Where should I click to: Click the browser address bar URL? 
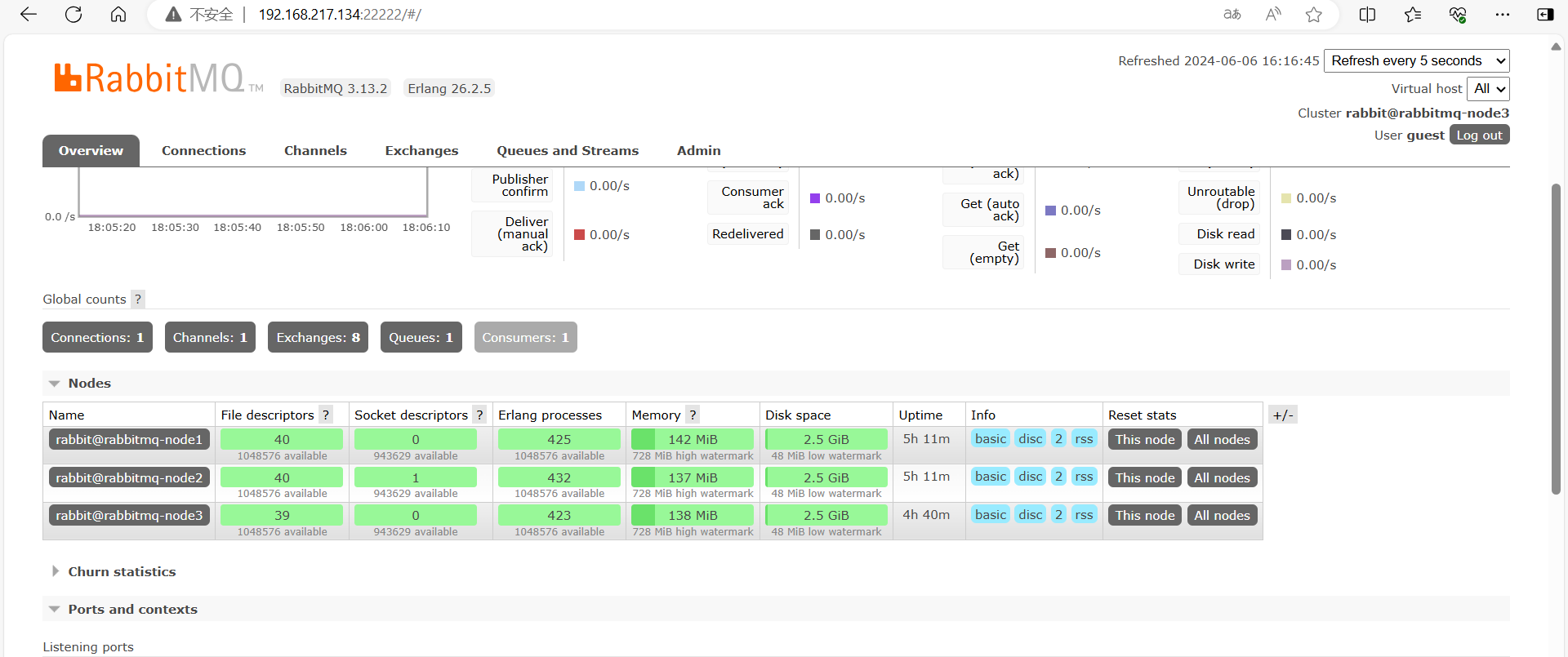tap(340, 14)
